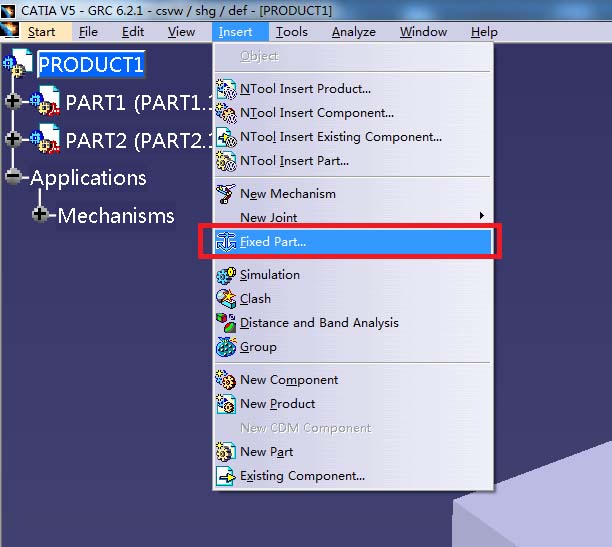The width and height of the screenshot is (612, 547).
Task: Open the Help menu
Action: 484,32
